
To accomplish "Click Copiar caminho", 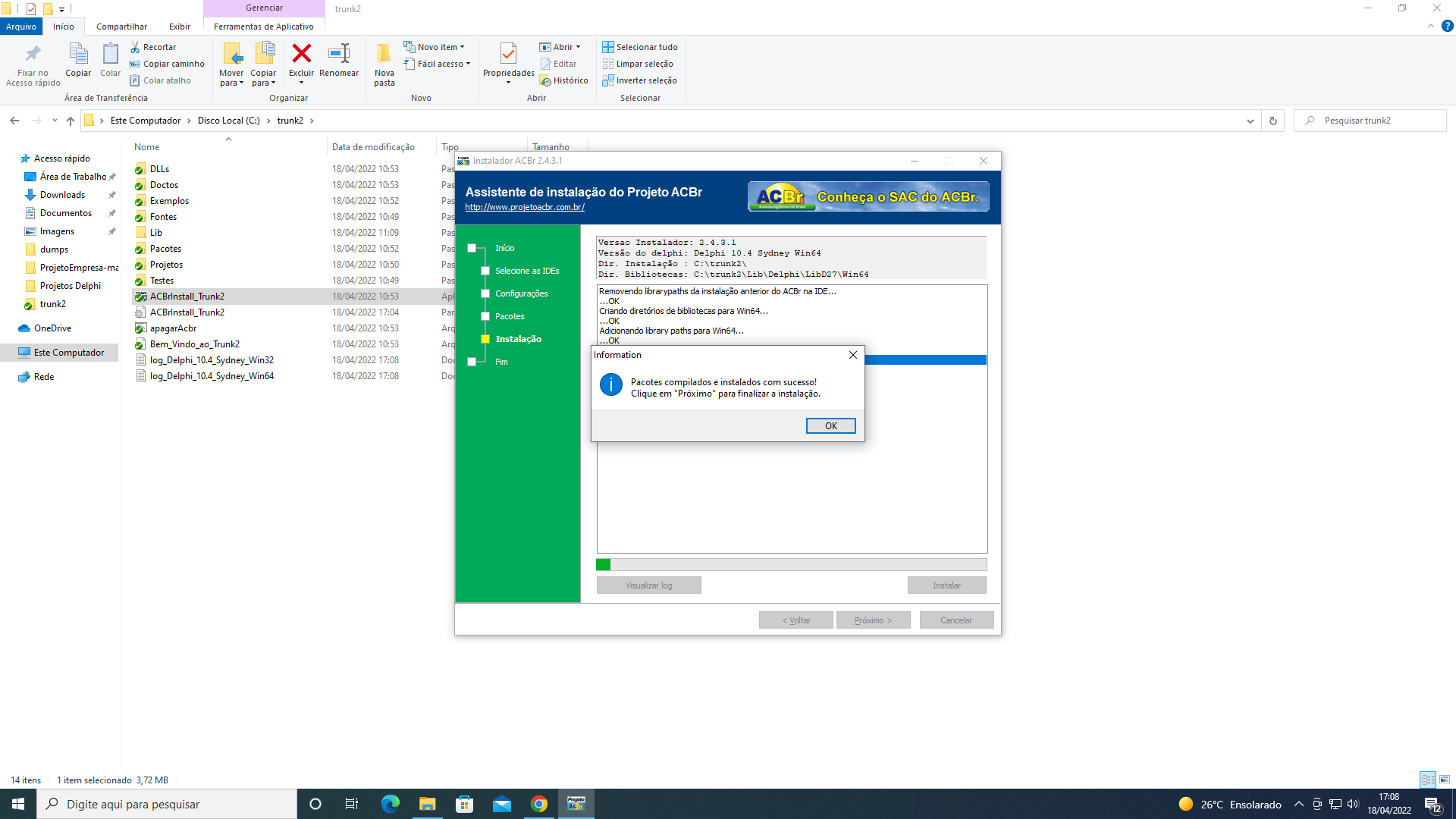I will coord(167,64).
